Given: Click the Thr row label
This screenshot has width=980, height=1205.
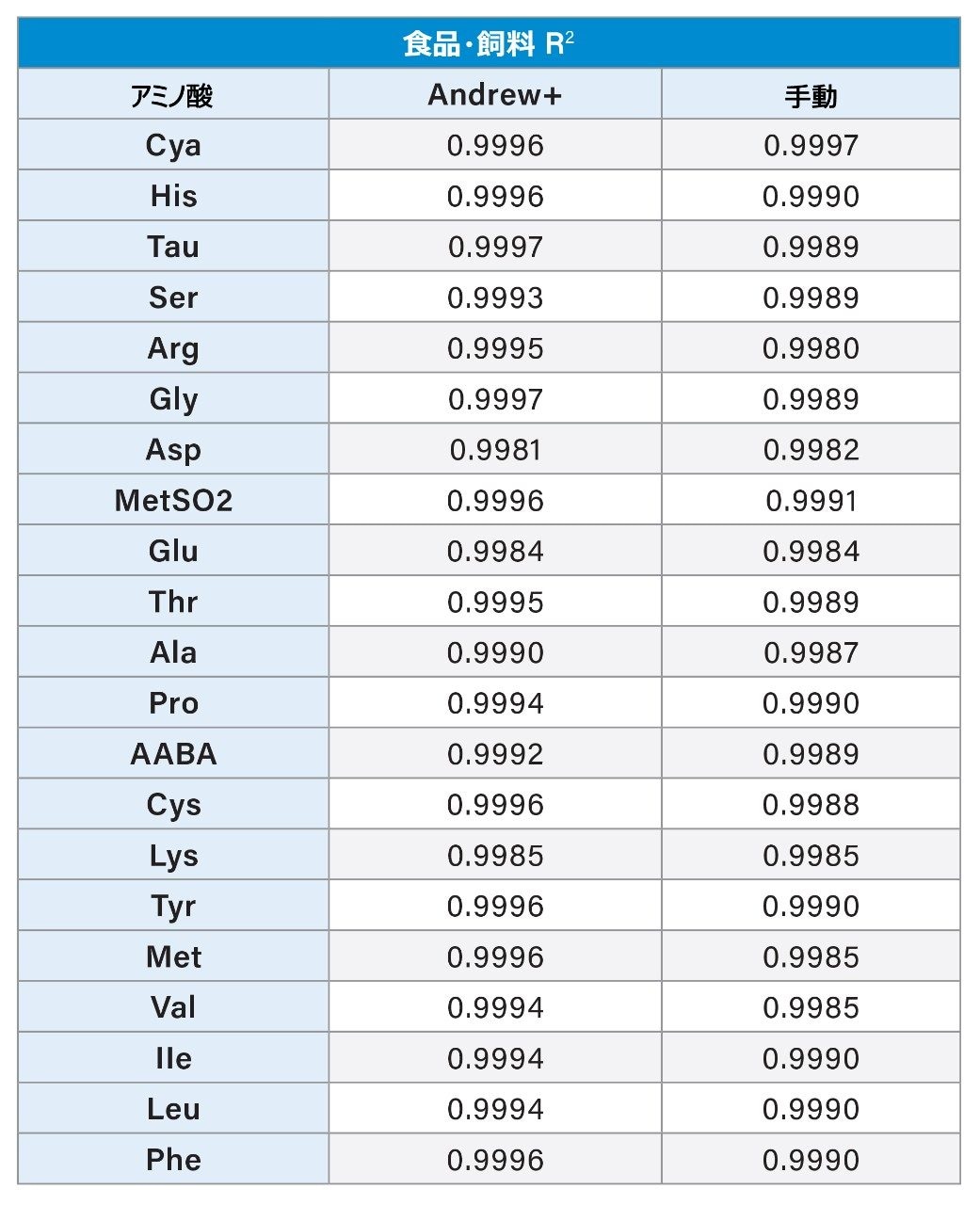Looking at the screenshot, I should 173,602.
